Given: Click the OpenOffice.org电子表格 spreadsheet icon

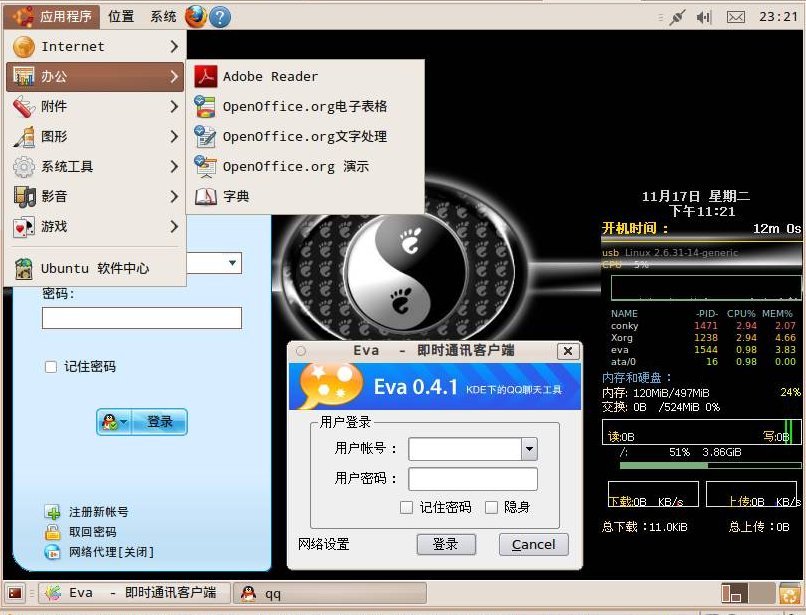Looking at the screenshot, I should 206,106.
